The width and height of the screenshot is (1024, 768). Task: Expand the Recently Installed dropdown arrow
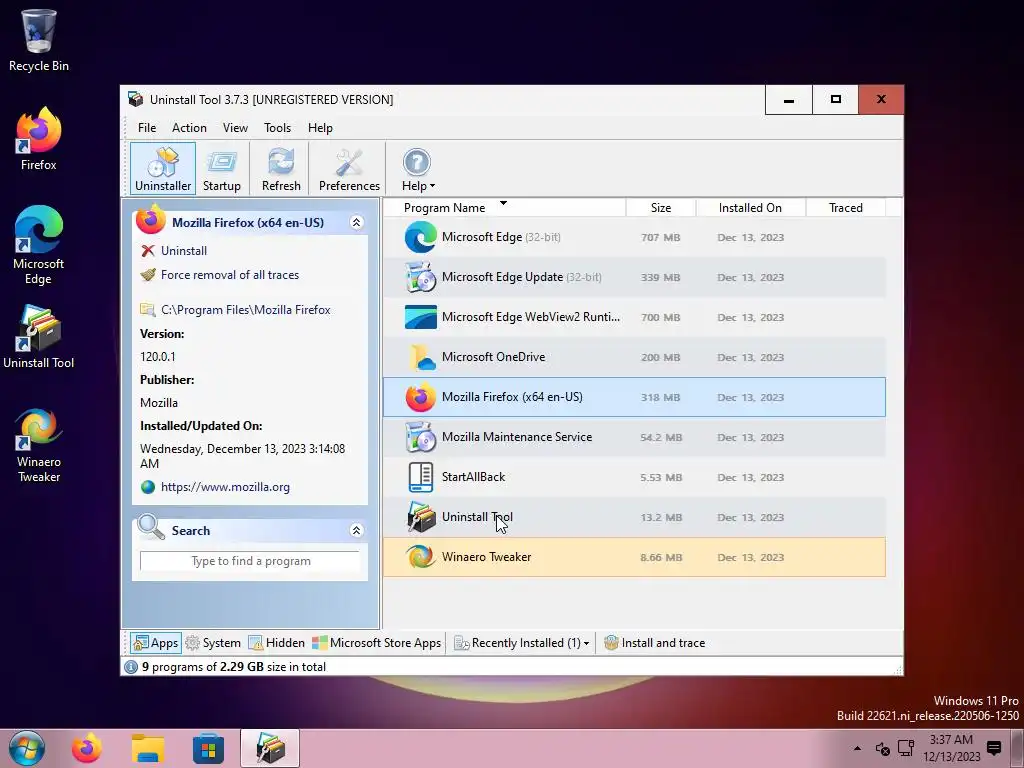click(586, 643)
